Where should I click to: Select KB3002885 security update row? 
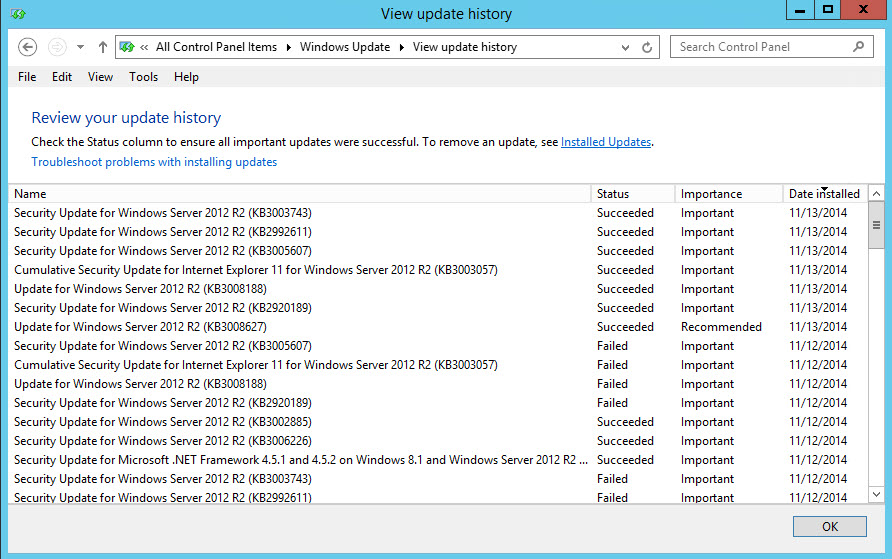[438, 422]
